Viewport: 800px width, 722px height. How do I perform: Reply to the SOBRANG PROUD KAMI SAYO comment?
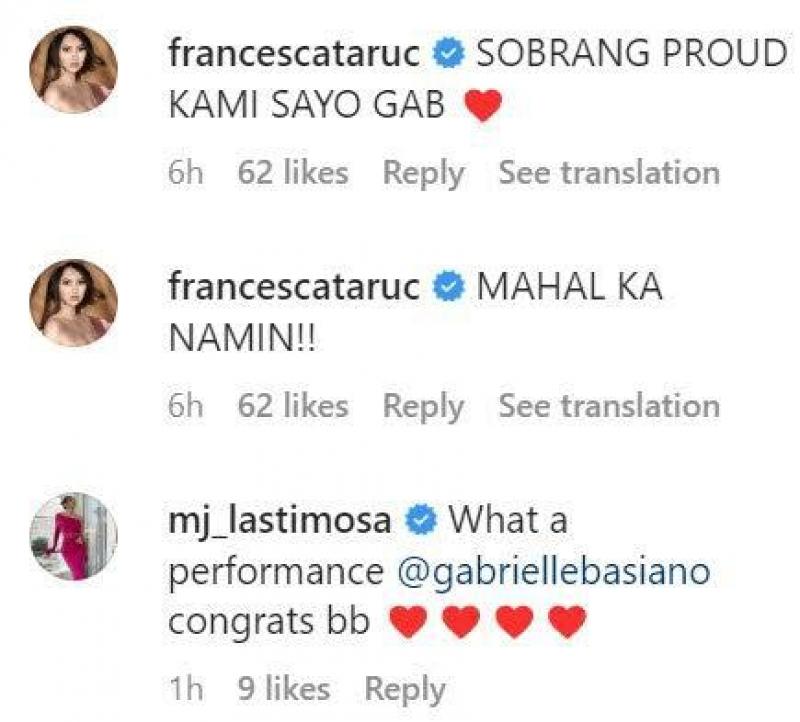(424, 173)
